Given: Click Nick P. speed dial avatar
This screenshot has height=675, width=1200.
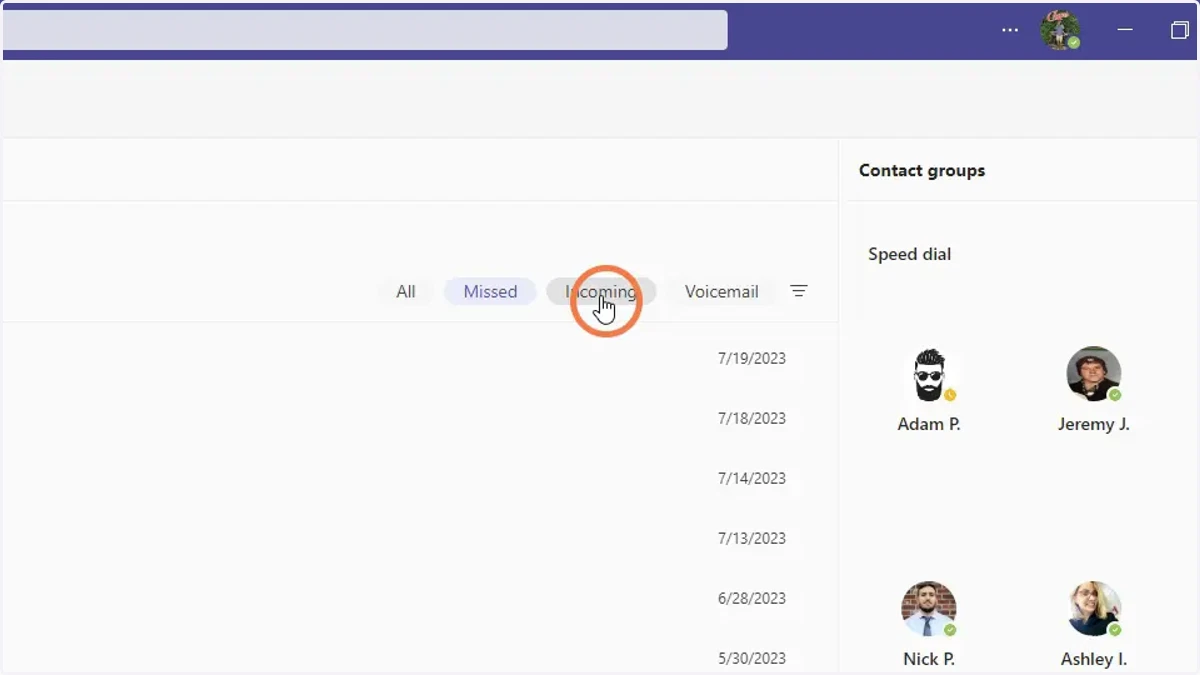Looking at the screenshot, I should tap(929, 609).
